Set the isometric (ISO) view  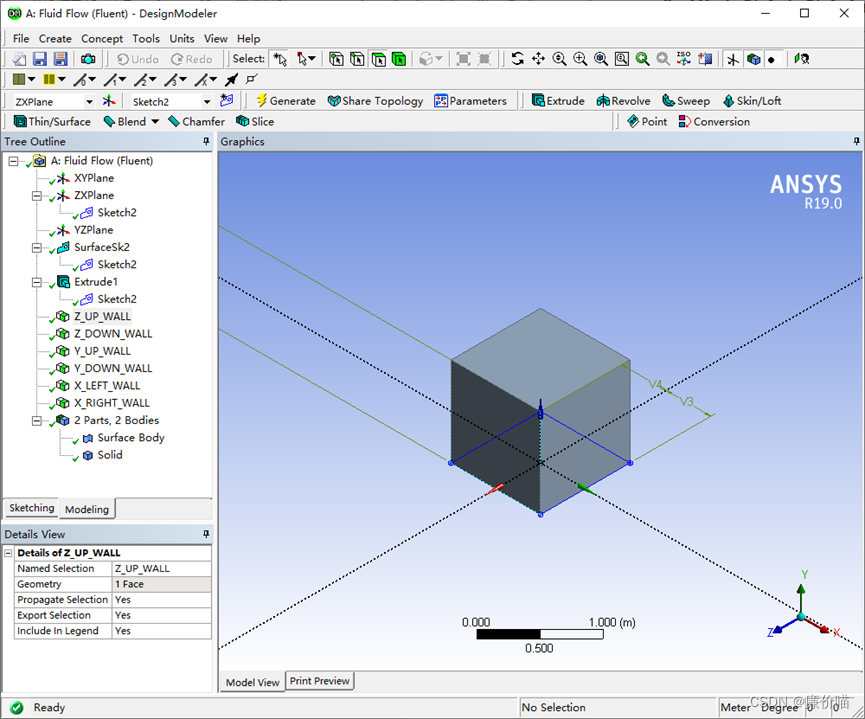pyautogui.click(x=684, y=59)
